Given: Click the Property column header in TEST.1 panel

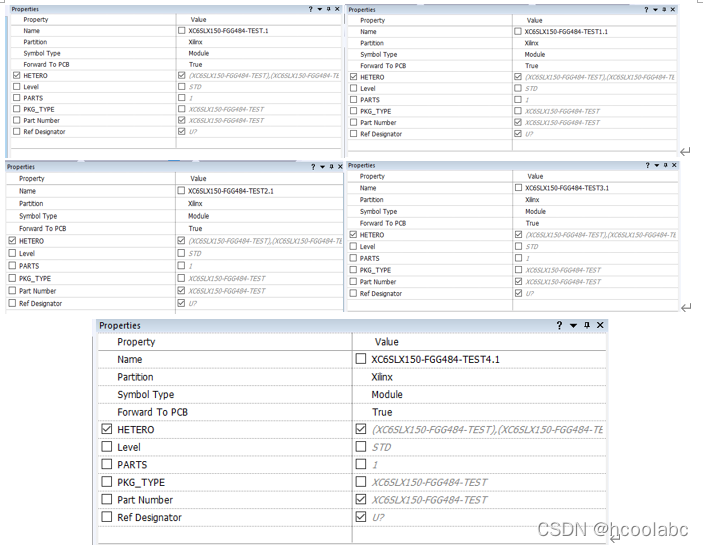Looking at the screenshot, I should (36, 20).
